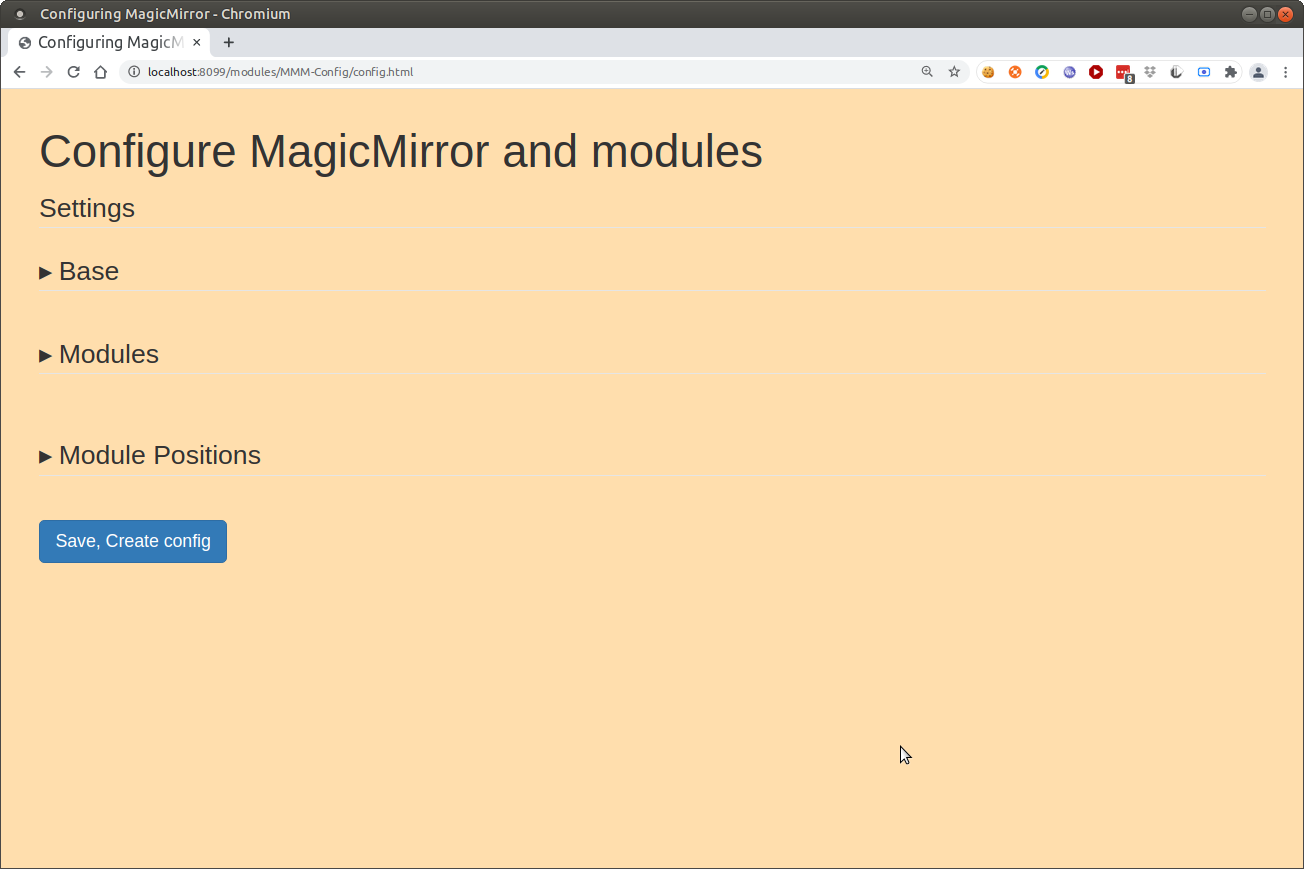View site information icon in address bar
The height and width of the screenshot is (869, 1304).
pyautogui.click(x=134, y=72)
